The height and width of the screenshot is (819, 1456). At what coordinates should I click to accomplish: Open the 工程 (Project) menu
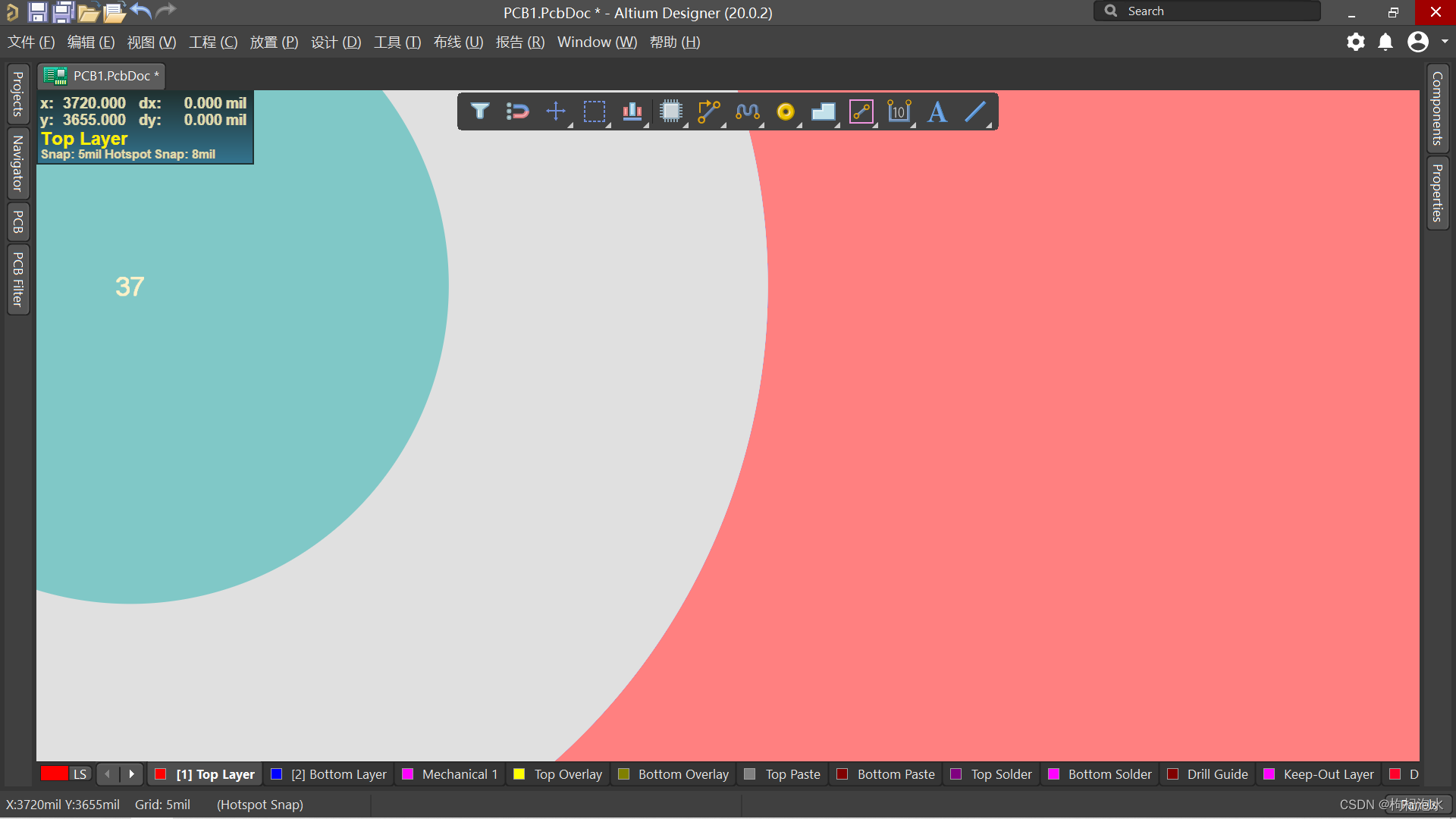click(214, 42)
